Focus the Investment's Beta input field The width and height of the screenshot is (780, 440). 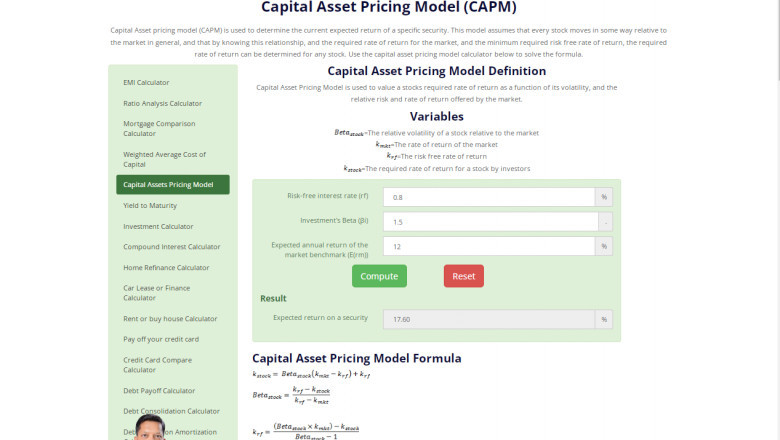(488, 222)
